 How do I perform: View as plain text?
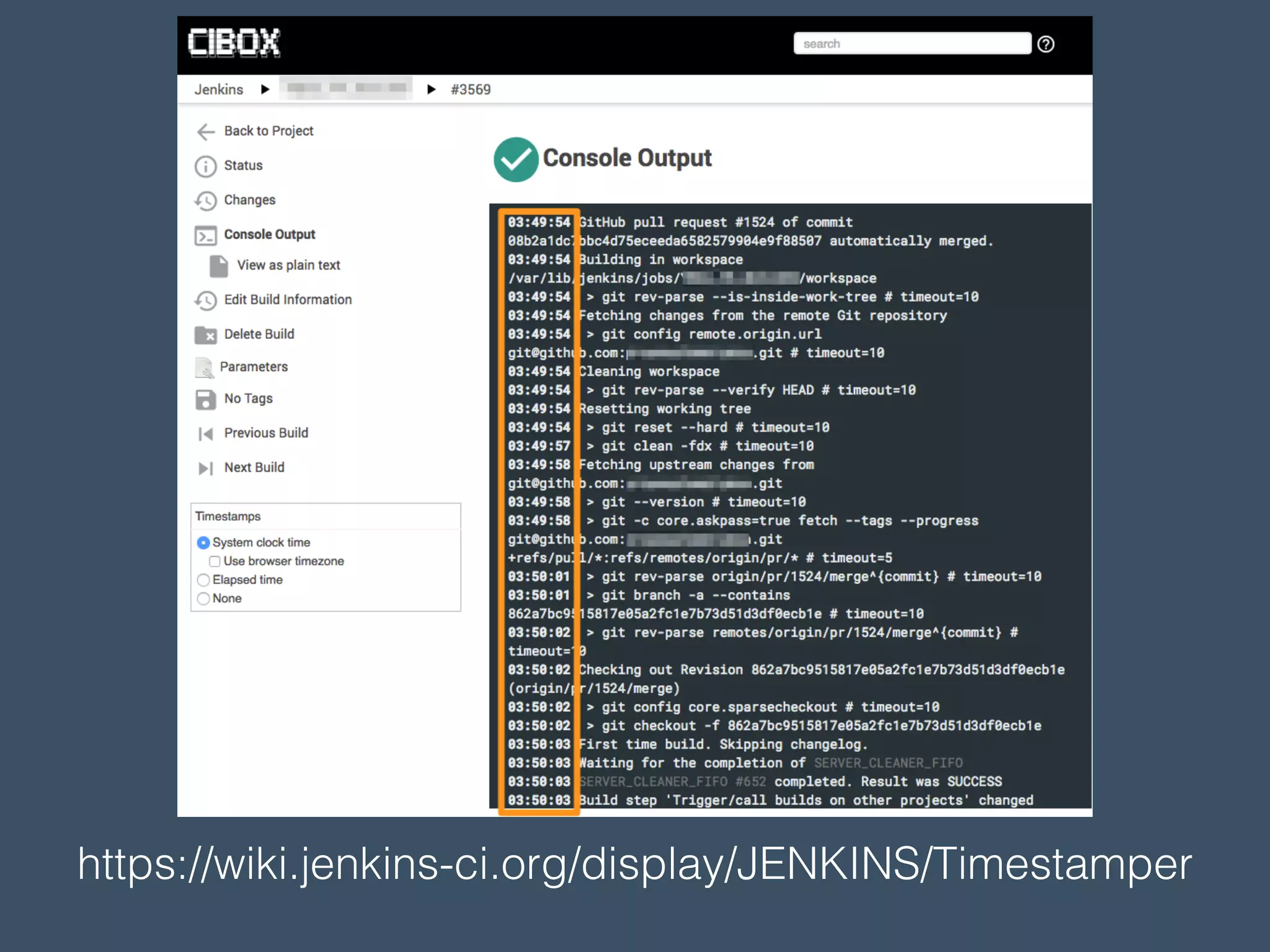click(288, 265)
